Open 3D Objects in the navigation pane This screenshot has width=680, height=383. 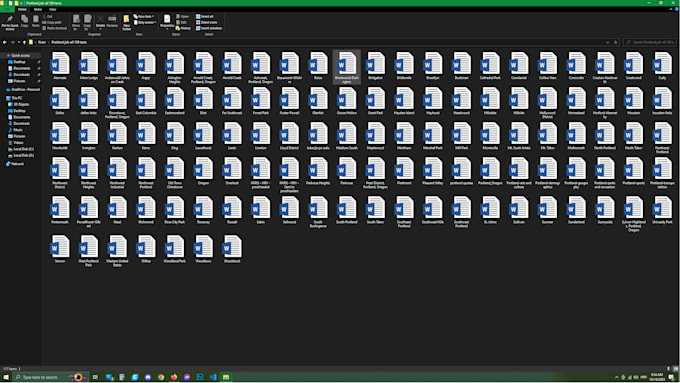pyautogui.click(x=19, y=104)
